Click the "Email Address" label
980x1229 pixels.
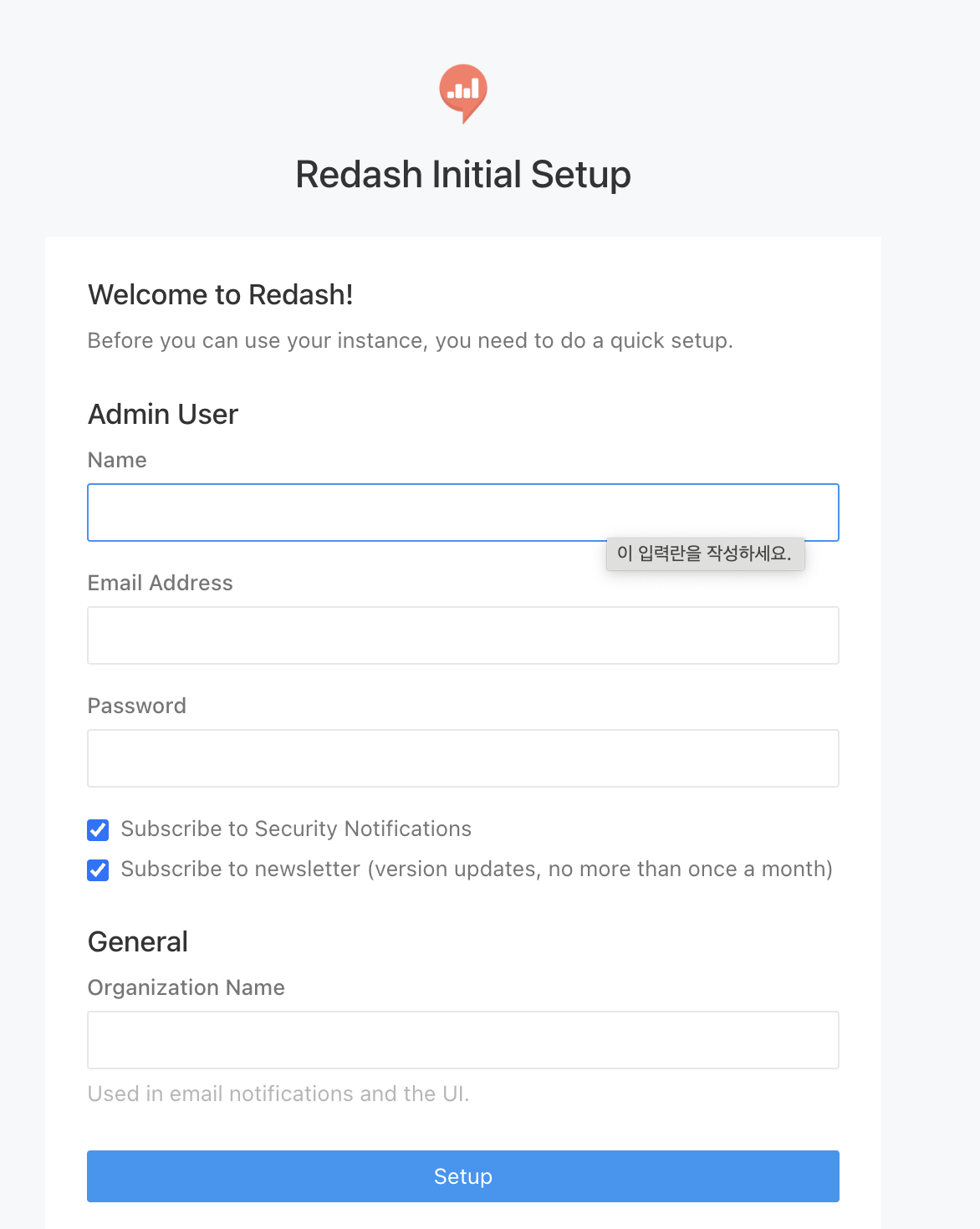tap(161, 583)
